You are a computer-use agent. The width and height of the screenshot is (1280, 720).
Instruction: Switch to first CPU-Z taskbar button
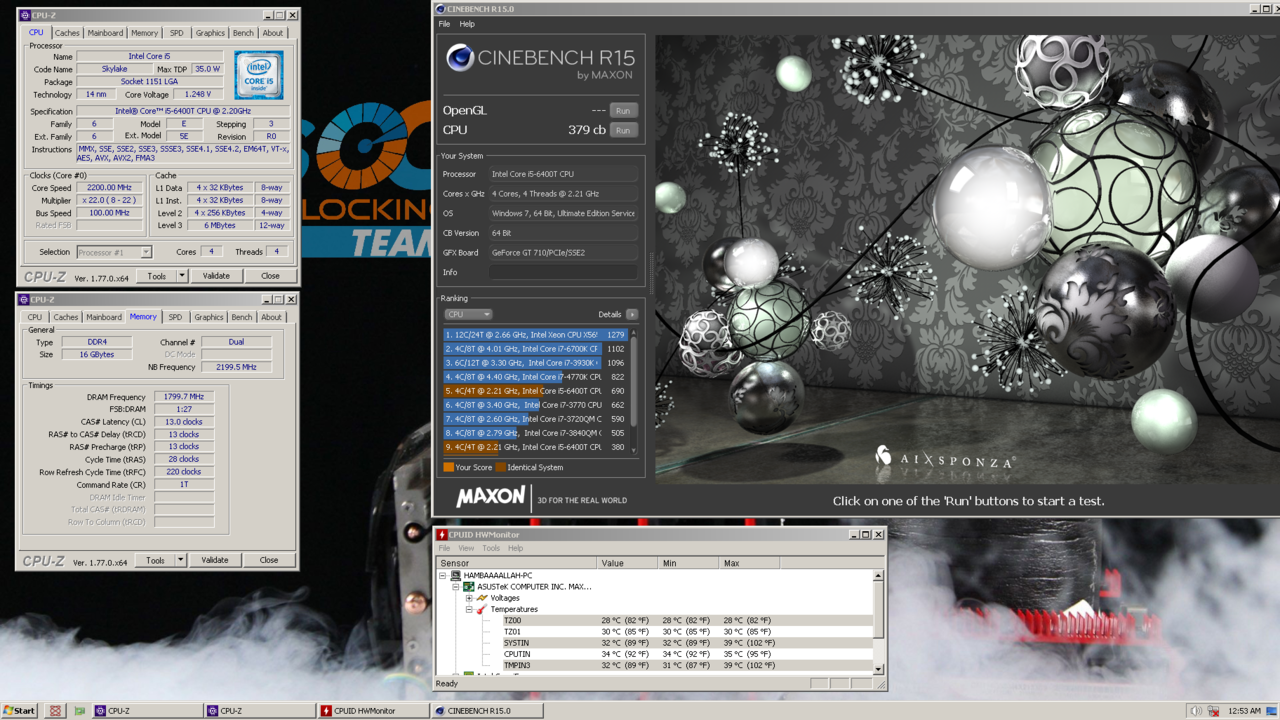click(147, 711)
